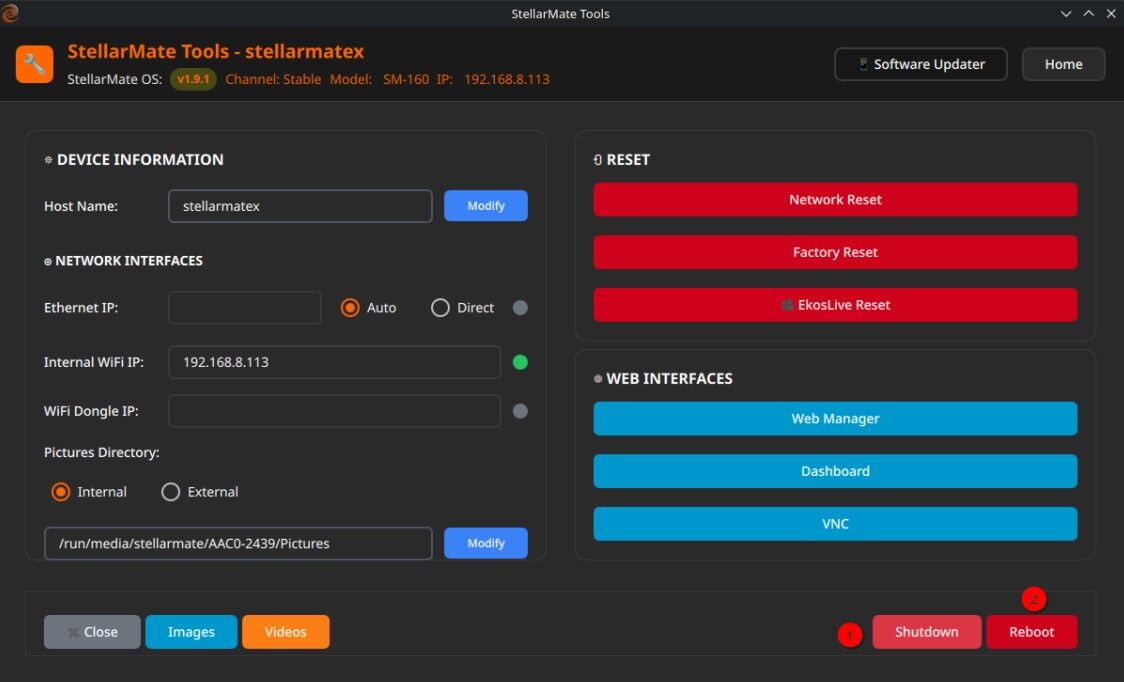Click Modify next to Pictures path
Screen dimensions: 1124x682
pyautogui.click(x=486, y=544)
